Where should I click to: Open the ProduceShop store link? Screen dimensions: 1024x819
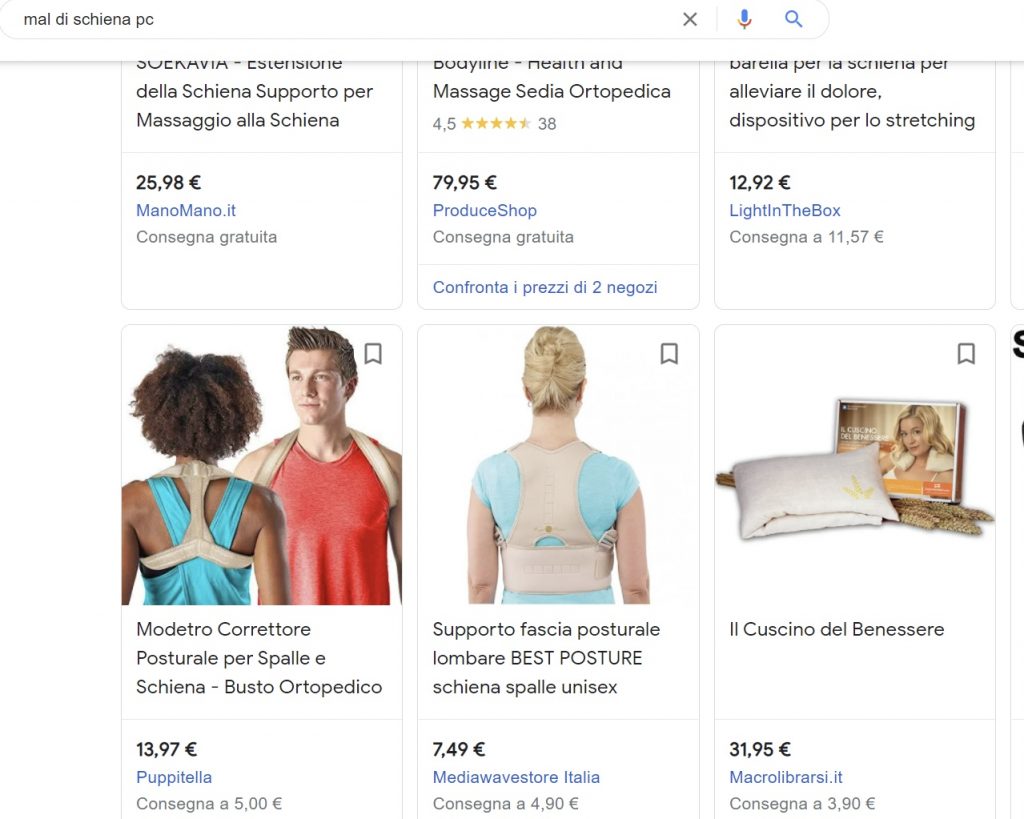485,210
